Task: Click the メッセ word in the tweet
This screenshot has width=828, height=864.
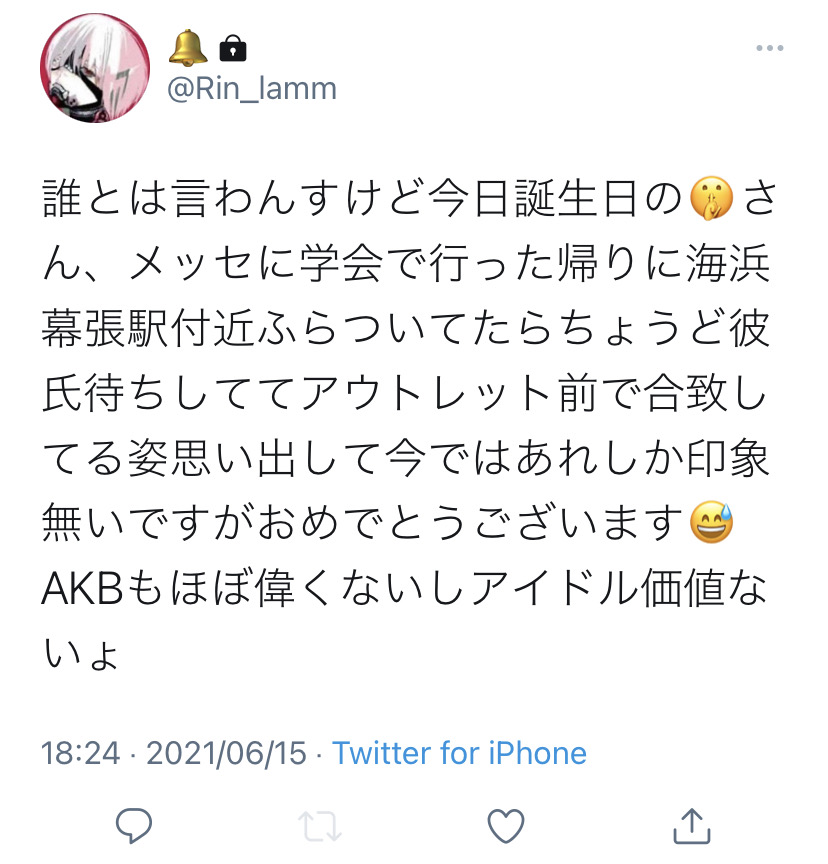Action: pyautogui.click(x=191, y=264)
